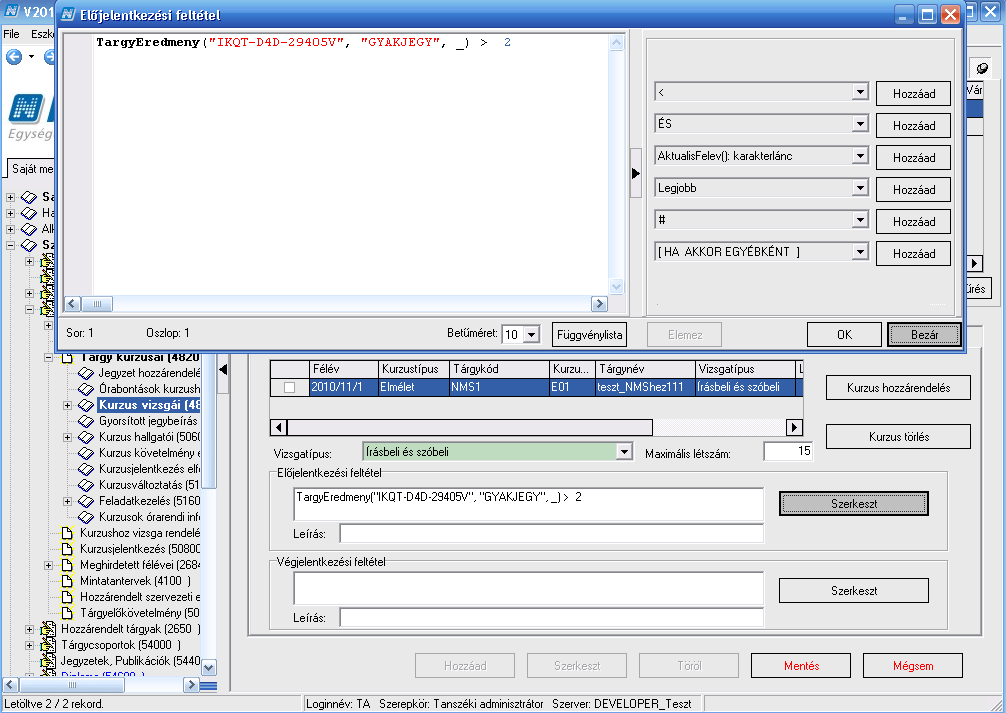Expand the Kurzus hallgatói tree node
The width and height of the screenshot is (1006, 713).
67,438
